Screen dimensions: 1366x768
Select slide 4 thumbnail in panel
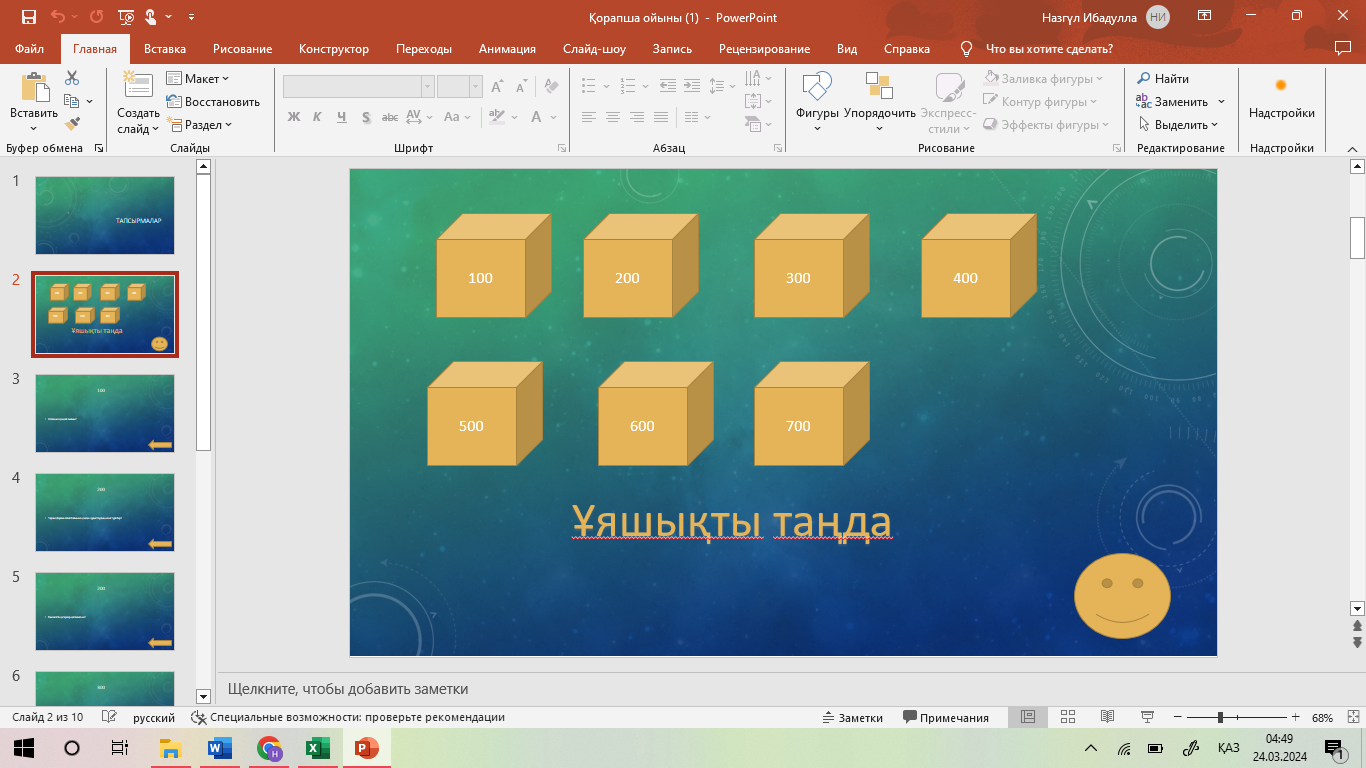pyautogui.click(x=105, y=512)
